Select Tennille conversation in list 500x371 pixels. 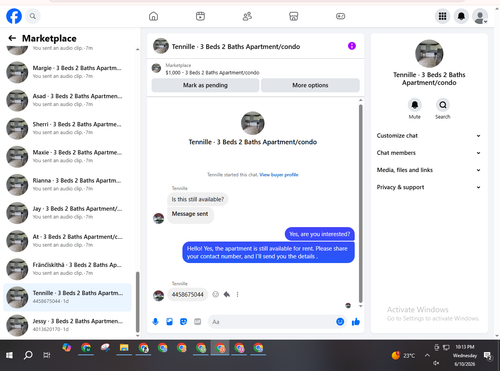(67, 297)
